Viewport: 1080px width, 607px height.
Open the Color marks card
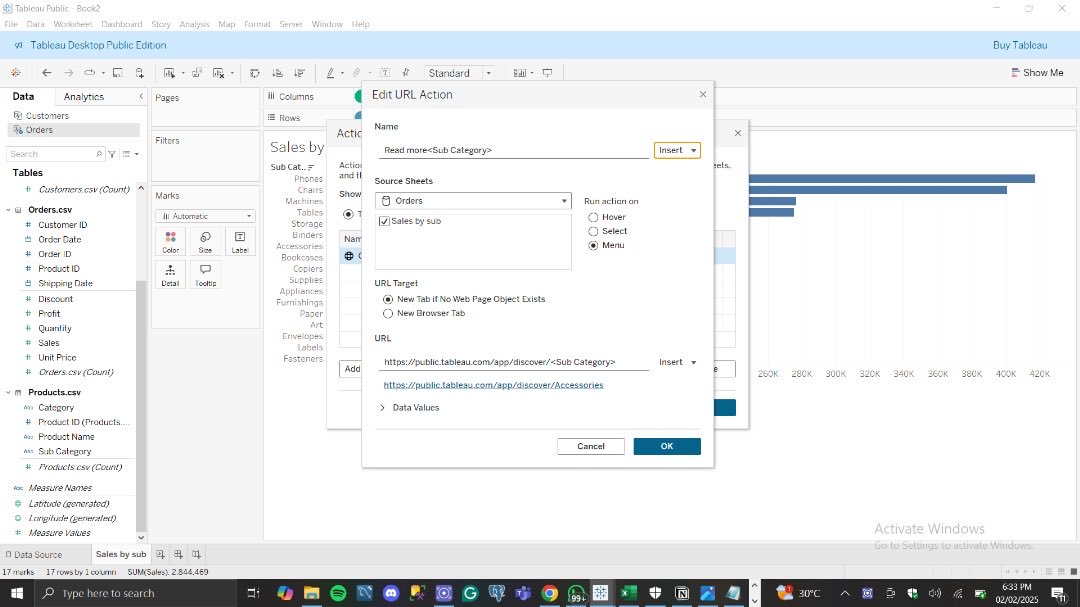pyautogui.click(x=171, y=242)
